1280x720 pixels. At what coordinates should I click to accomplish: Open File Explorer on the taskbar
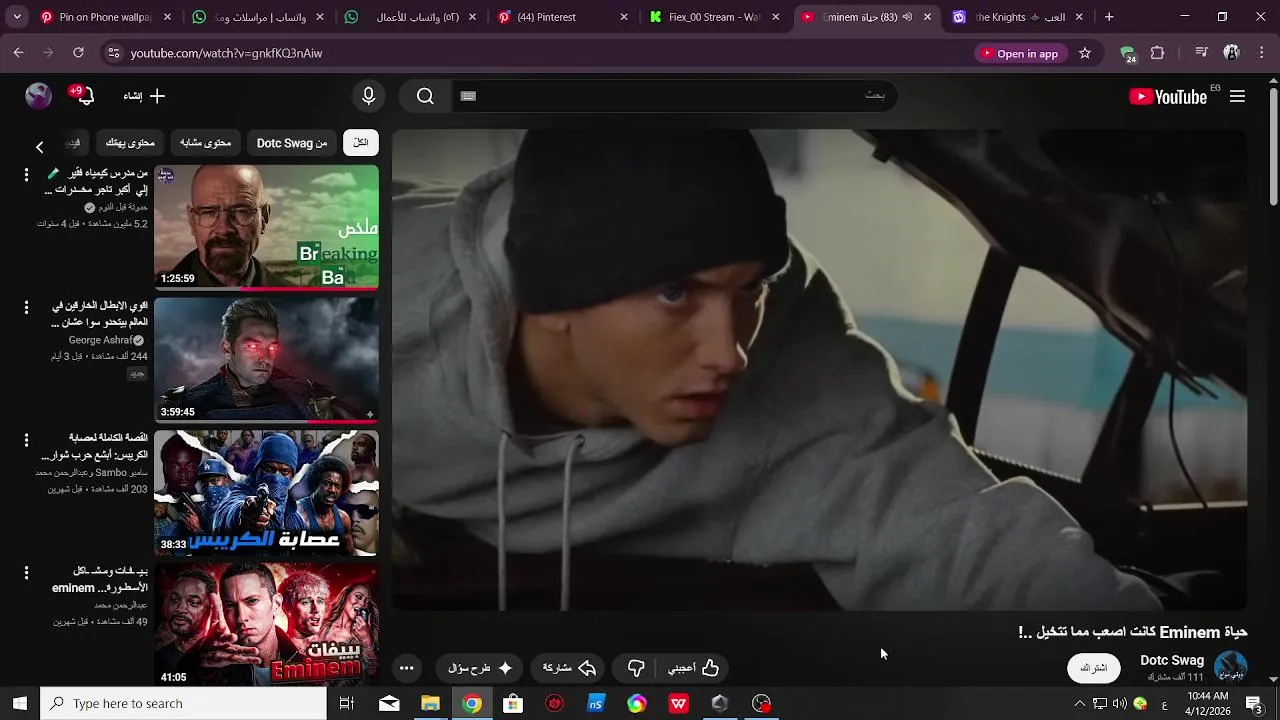click(x=430, y=704)
